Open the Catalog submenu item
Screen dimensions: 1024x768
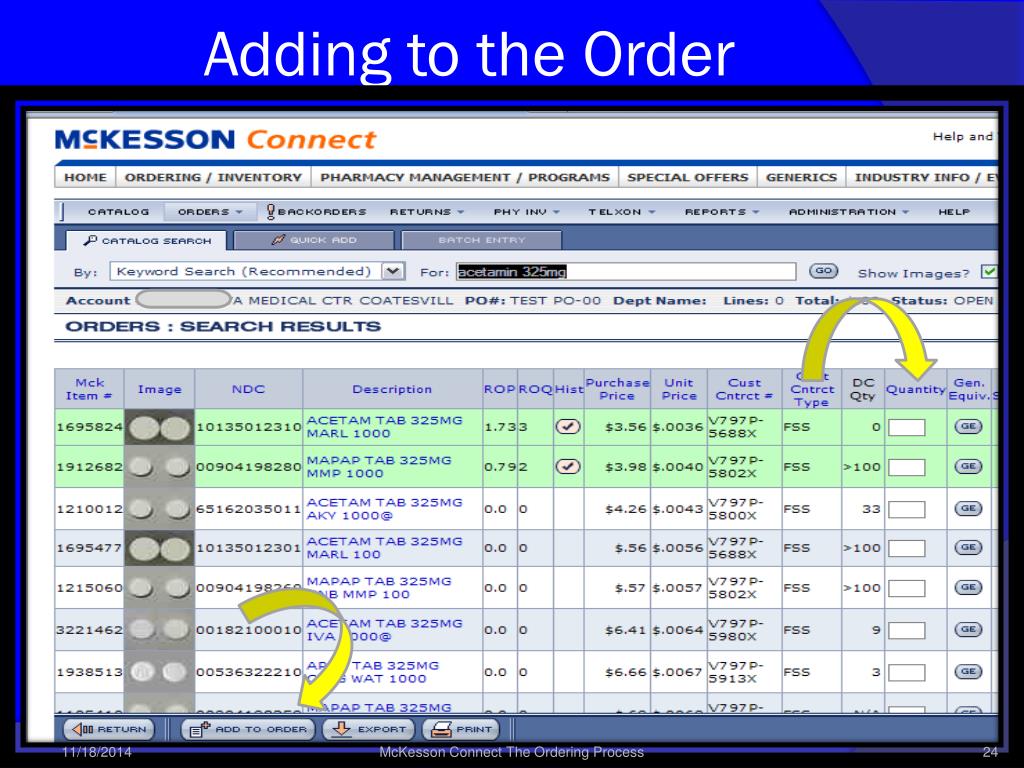pyautogui.click(x=118, y=212)
